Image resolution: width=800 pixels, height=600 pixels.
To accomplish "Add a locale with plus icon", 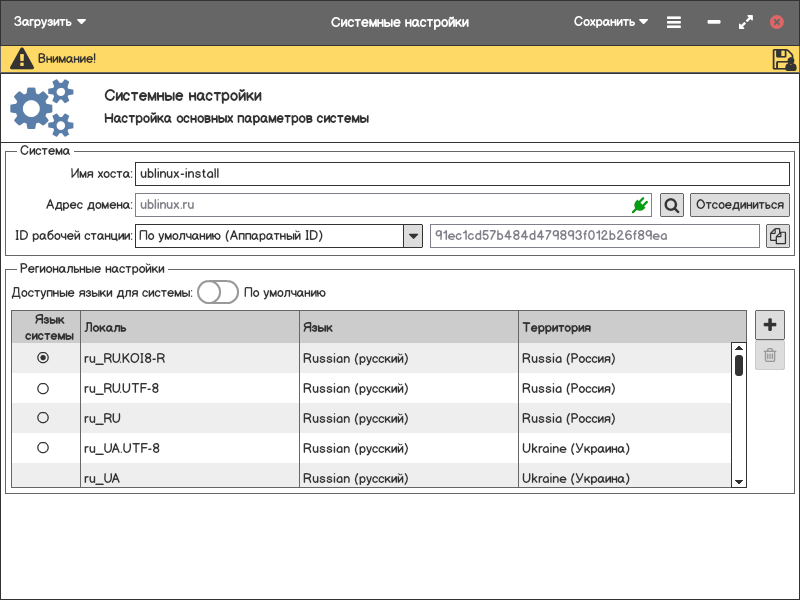I will [x=770, y=325].
